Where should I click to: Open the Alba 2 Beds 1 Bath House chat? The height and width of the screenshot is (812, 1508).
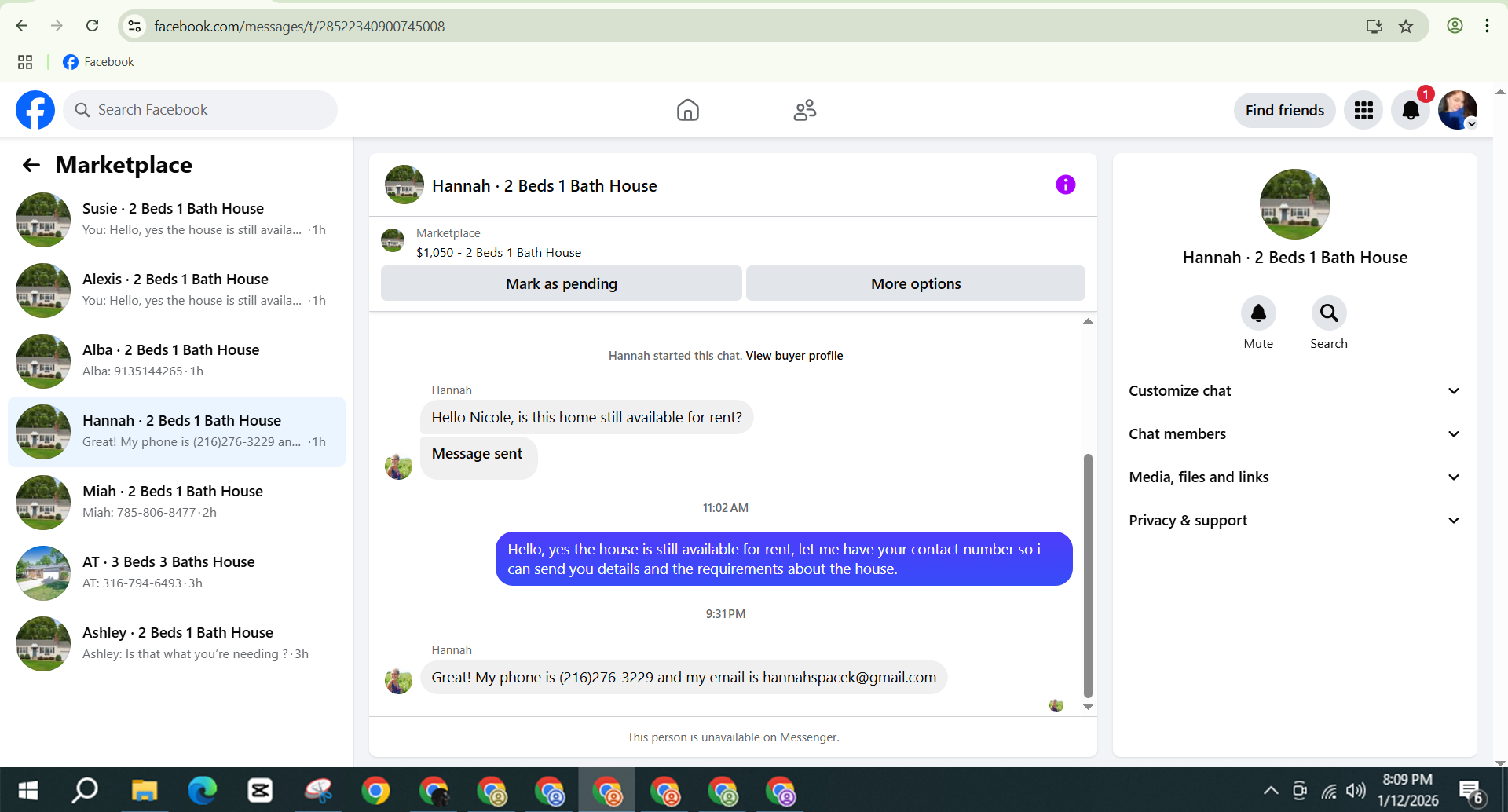177,361
